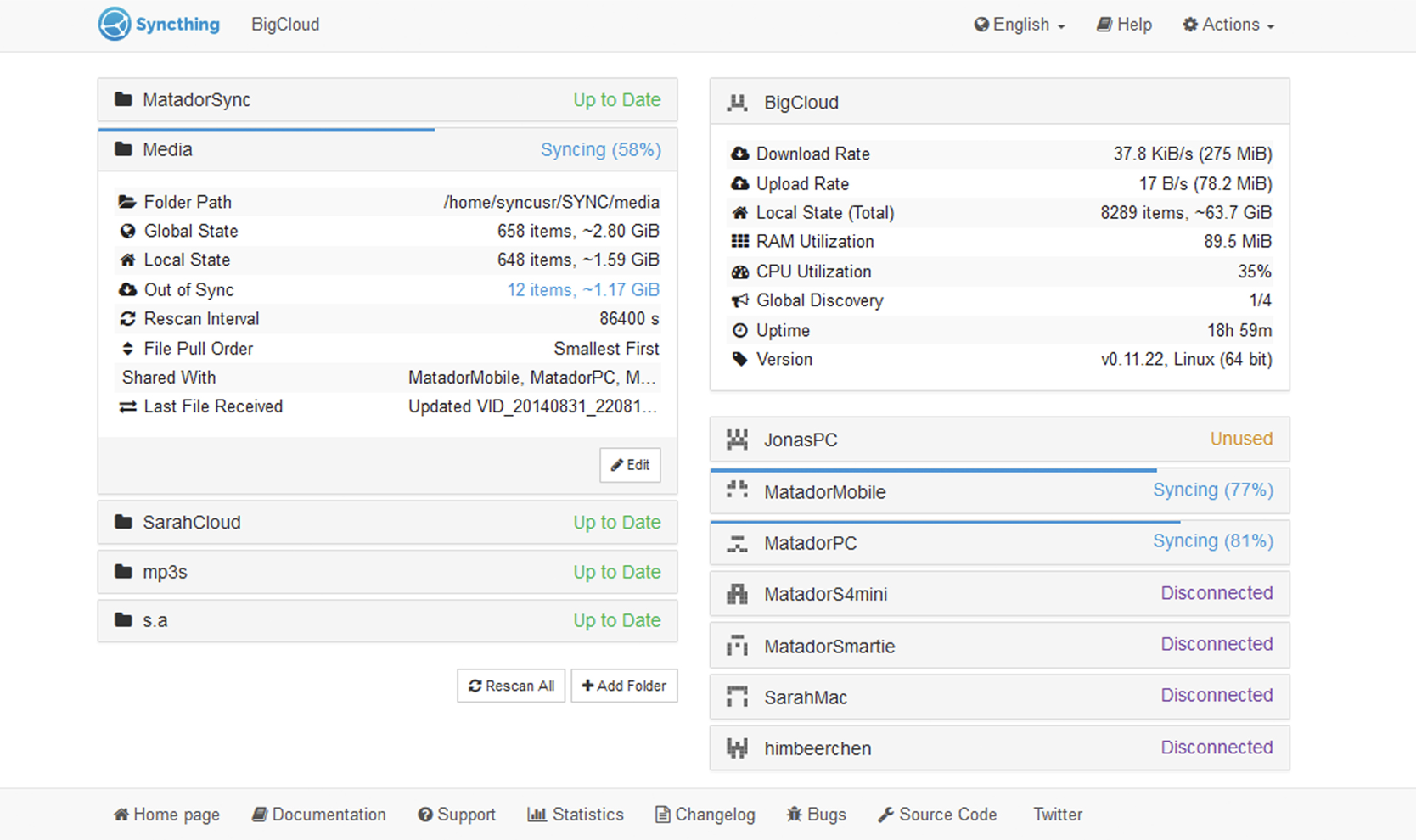Click the Add Folder button
The width and height of the screenshot is (1416, 840).
pyautogui.click(x=624, y=686)
